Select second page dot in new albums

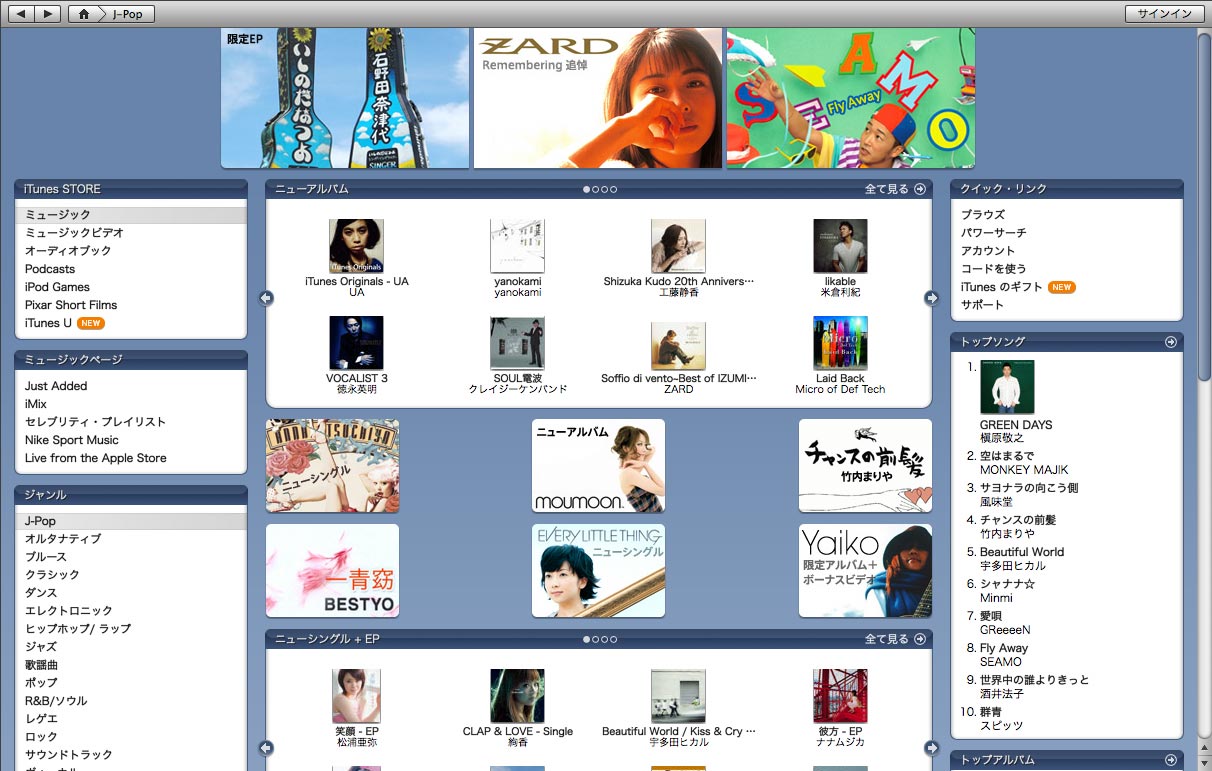point(595,189)
